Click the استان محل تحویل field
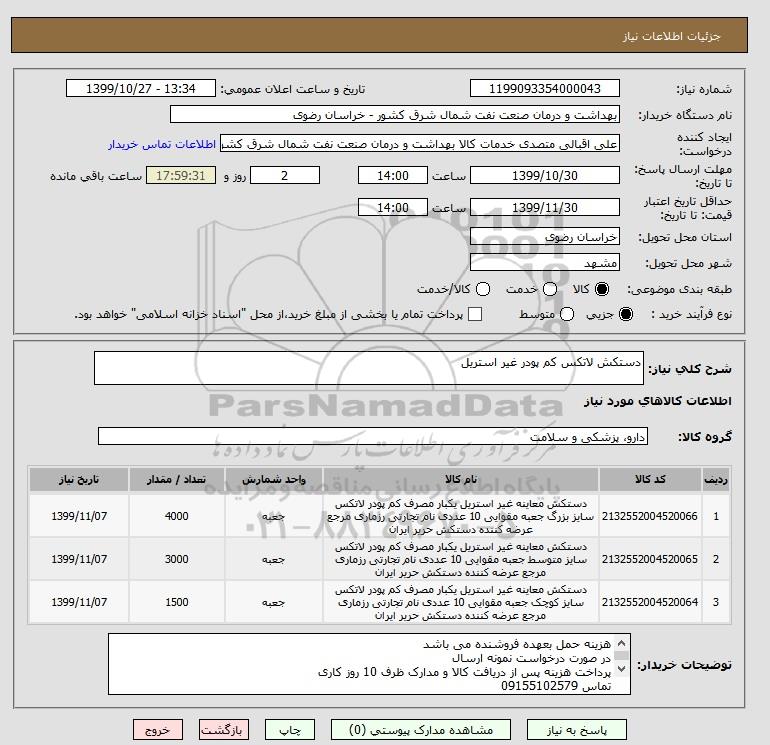 coord(545,237)
